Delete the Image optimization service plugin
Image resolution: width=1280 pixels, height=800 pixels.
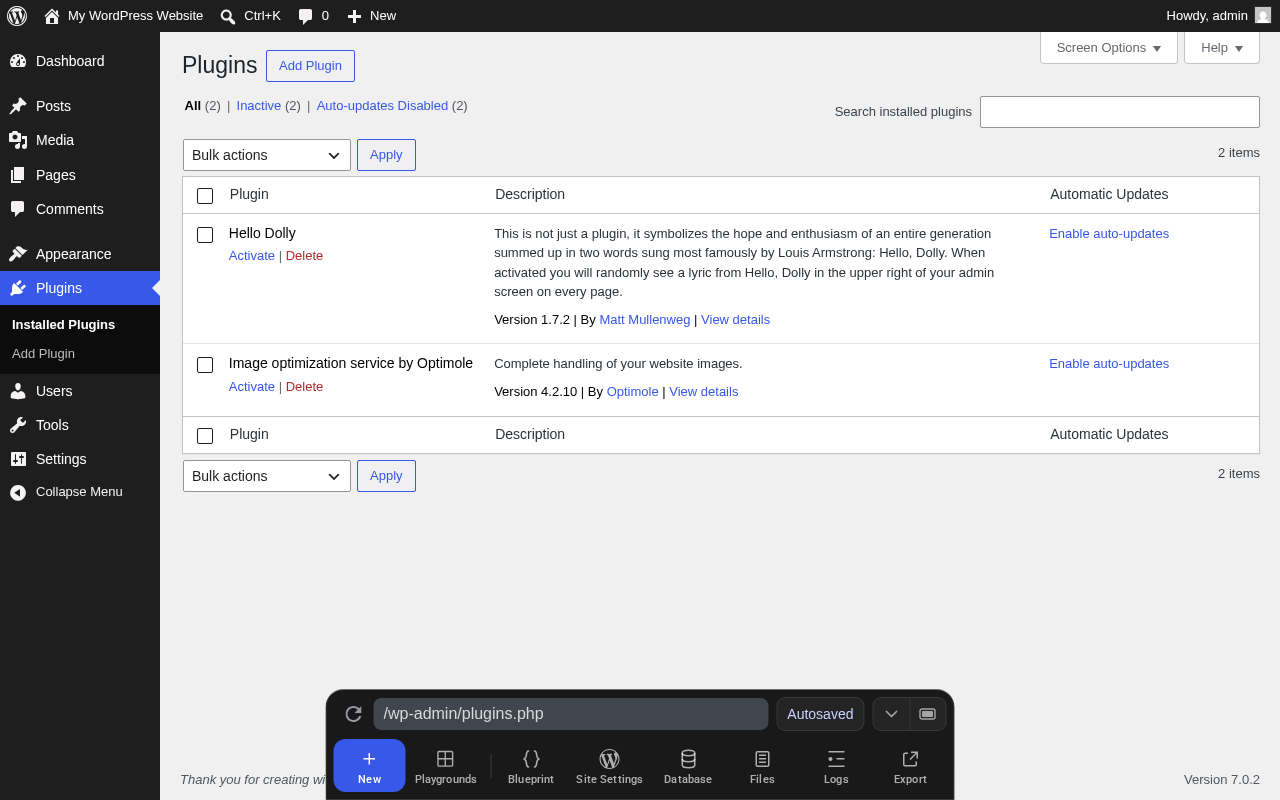(x=304, y=387)
